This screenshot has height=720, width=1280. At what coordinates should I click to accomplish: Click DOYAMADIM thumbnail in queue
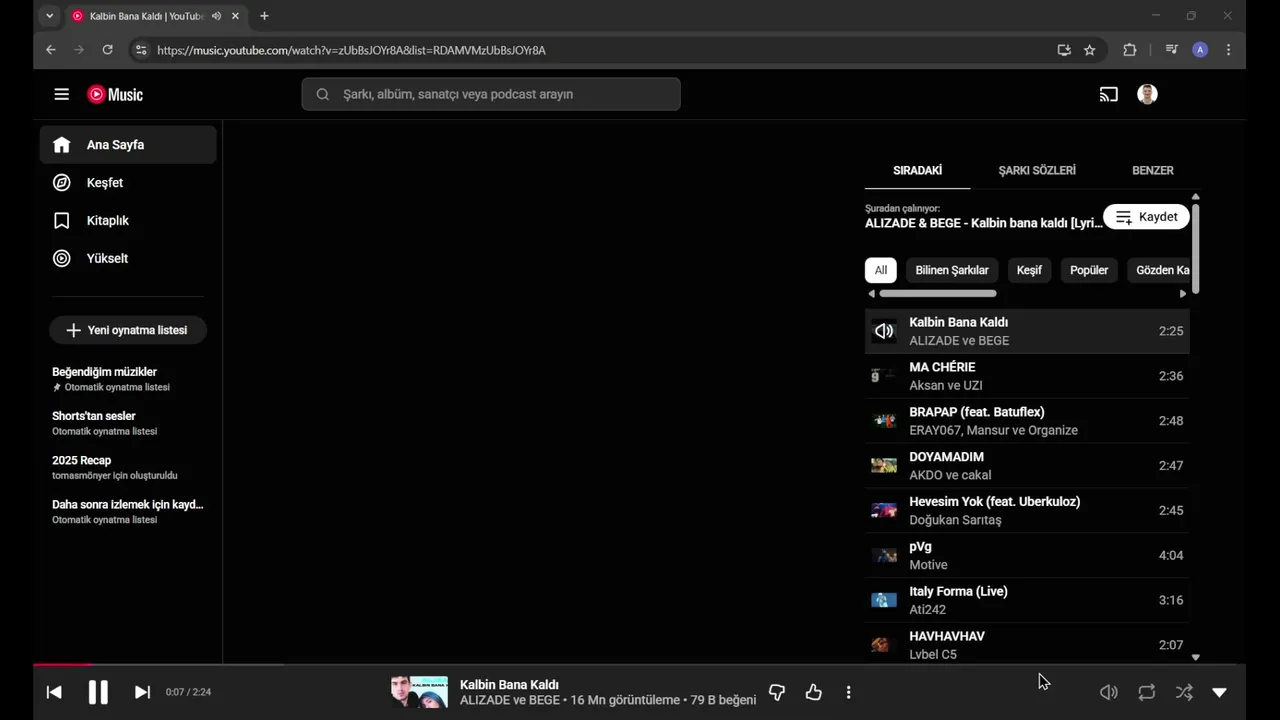[884, 466]
